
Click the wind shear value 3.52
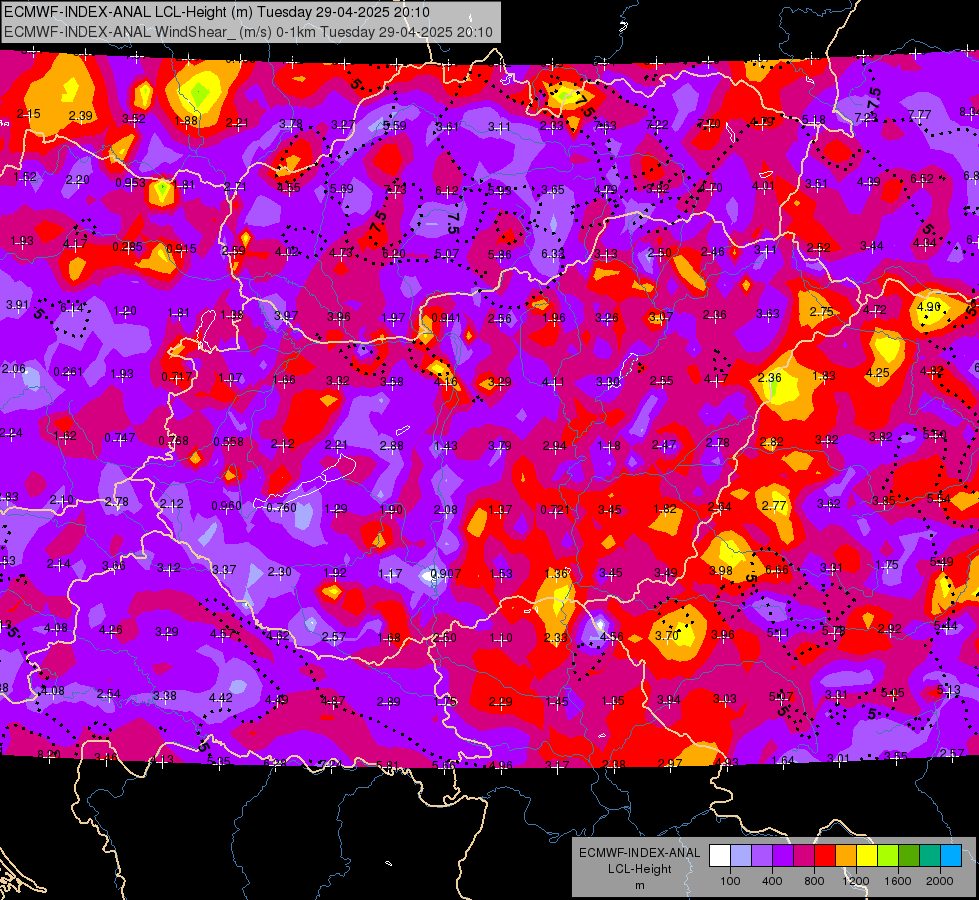point(134,118)
